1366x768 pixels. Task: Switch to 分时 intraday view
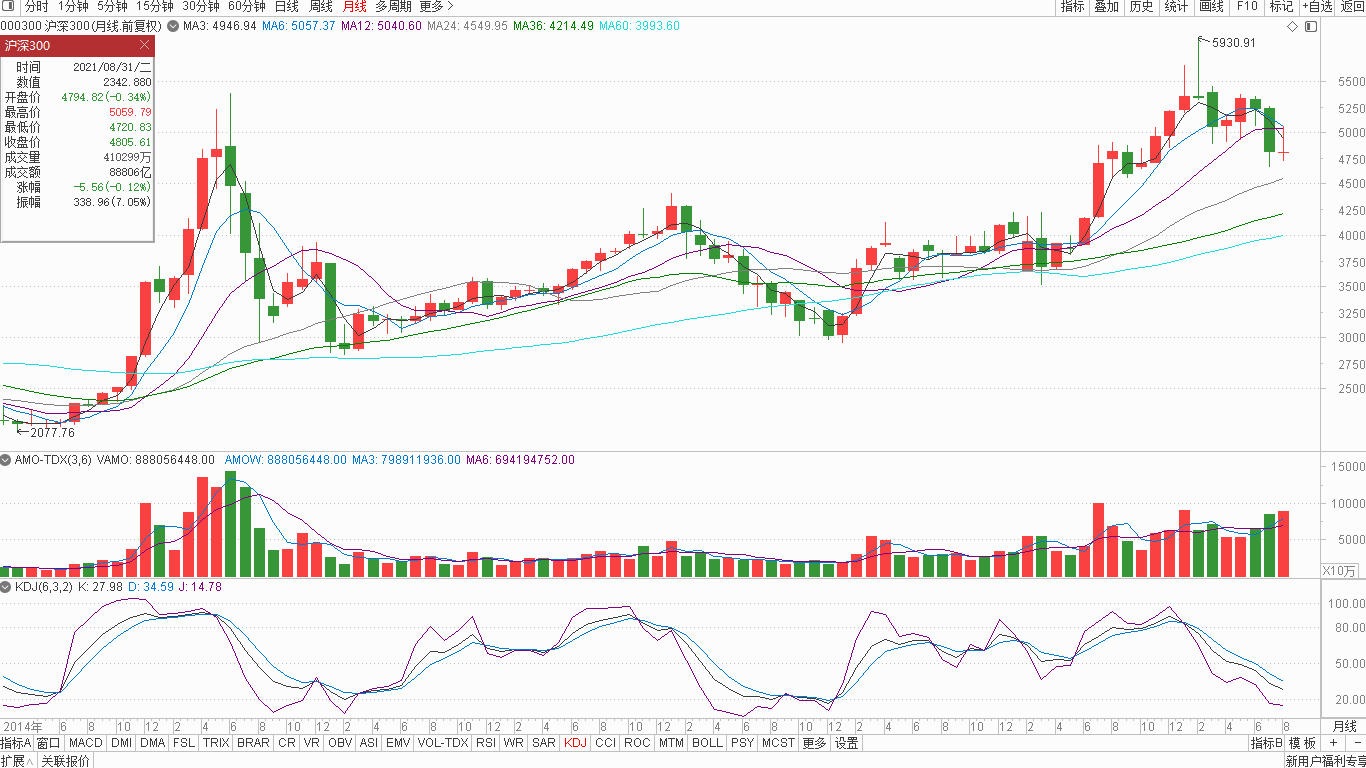(36, 6)
